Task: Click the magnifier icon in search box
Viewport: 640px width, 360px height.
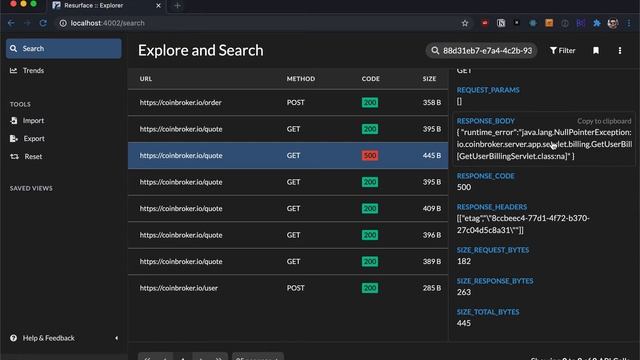Action: coord(435,51)
